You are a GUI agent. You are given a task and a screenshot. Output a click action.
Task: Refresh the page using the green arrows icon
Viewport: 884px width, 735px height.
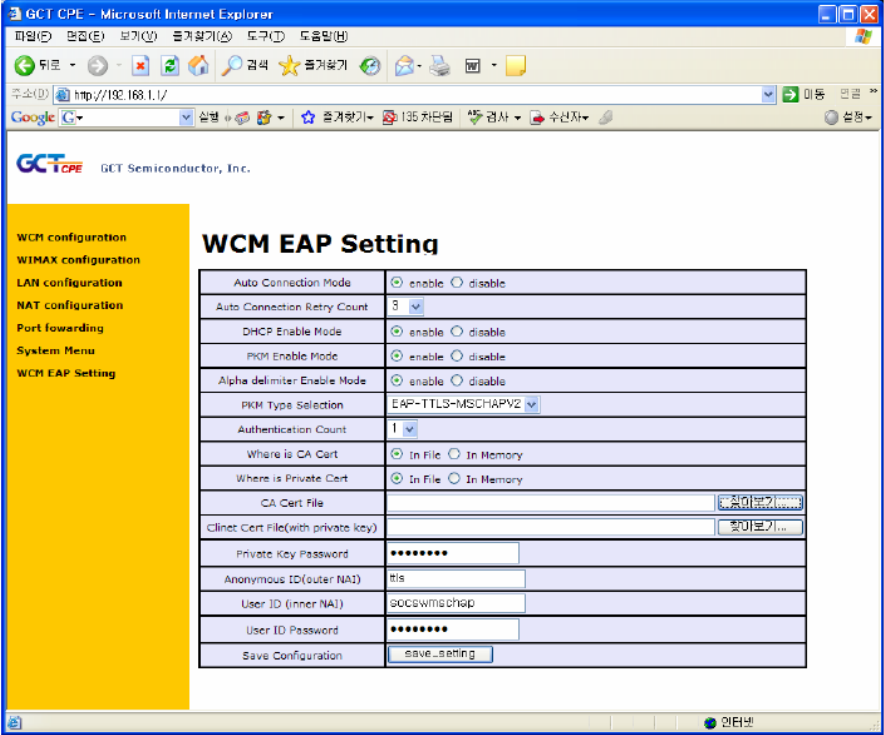coord(170,66)
